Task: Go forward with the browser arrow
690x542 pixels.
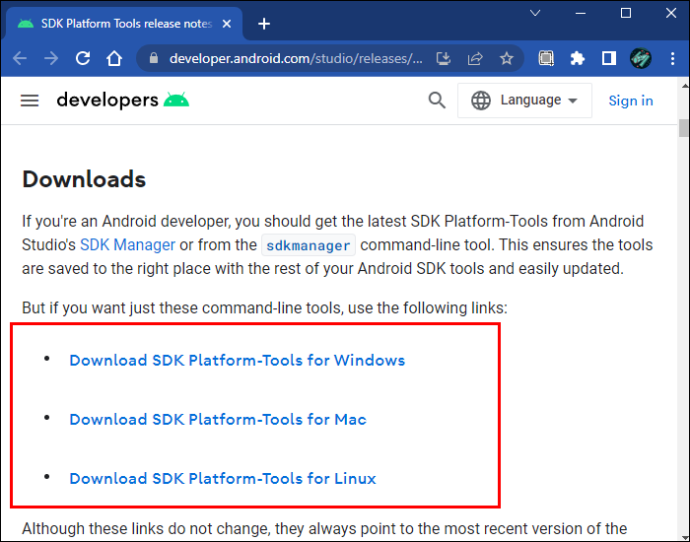Action: point(51,58)
